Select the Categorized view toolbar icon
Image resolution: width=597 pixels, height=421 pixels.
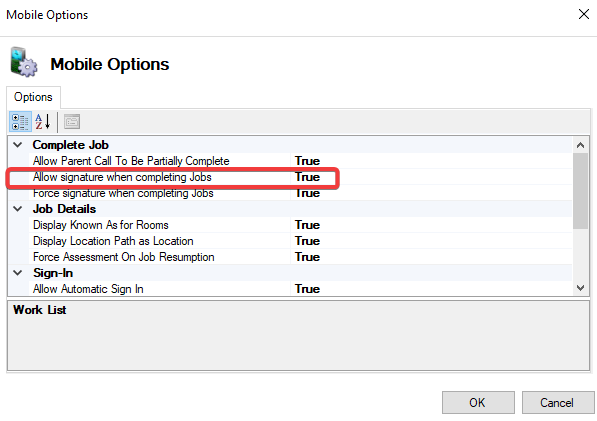click(20, 122)
